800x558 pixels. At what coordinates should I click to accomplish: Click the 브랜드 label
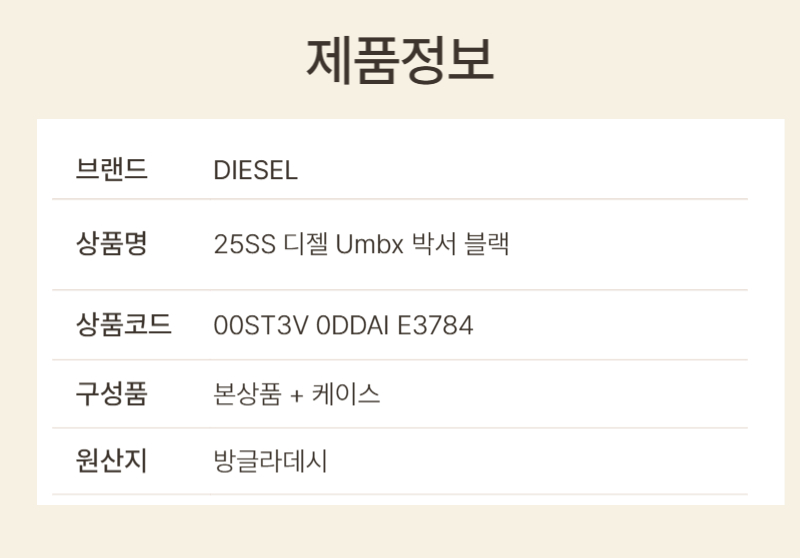(111, 170)
